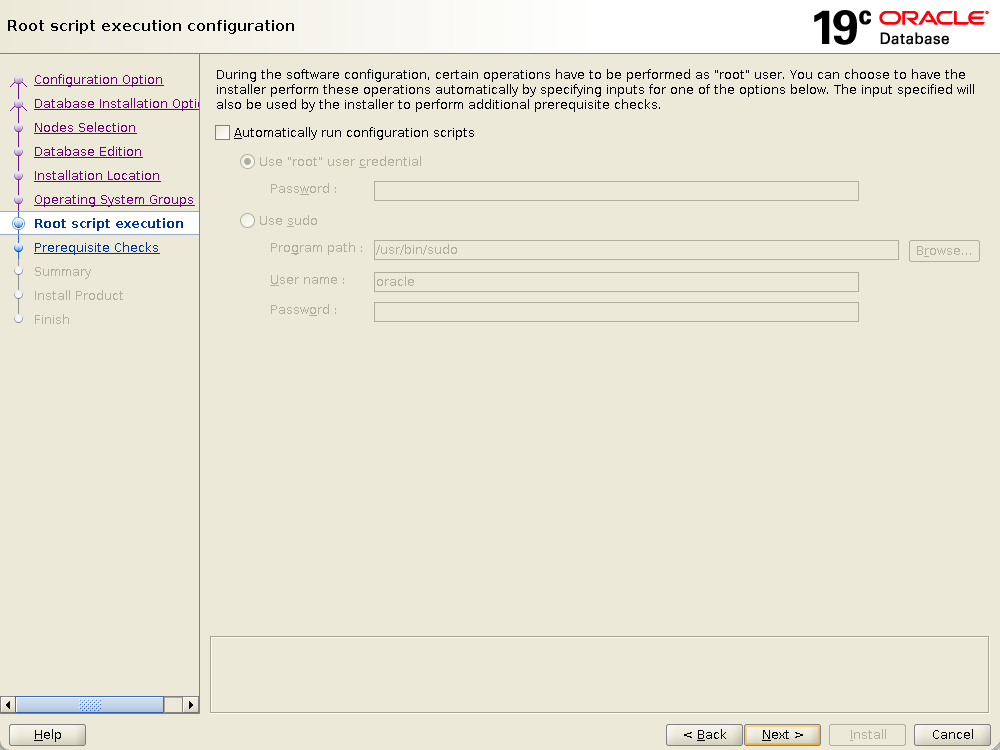Cancel the Oracle installer

click(951, 735)
